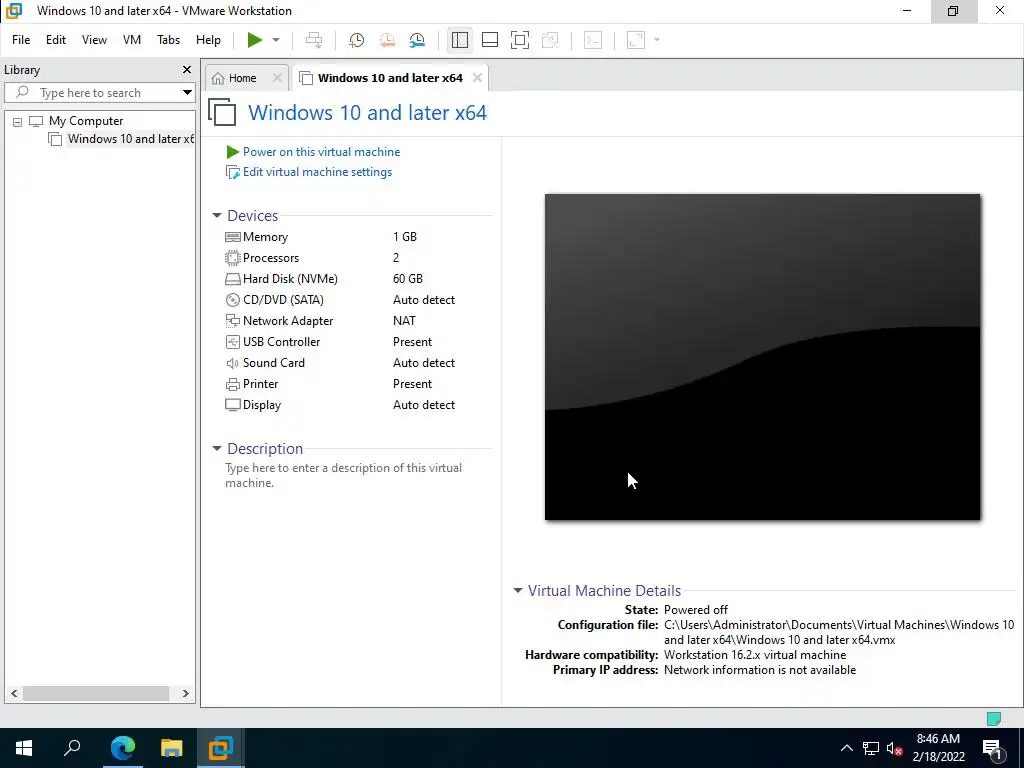1024x768 pixels.
Task: Click the Printer device icon
Action: 232,384
